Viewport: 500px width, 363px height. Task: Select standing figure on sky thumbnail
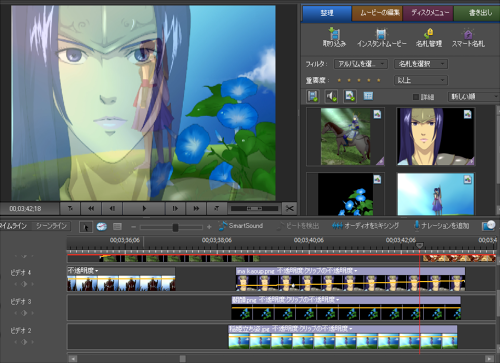point(435,194)
